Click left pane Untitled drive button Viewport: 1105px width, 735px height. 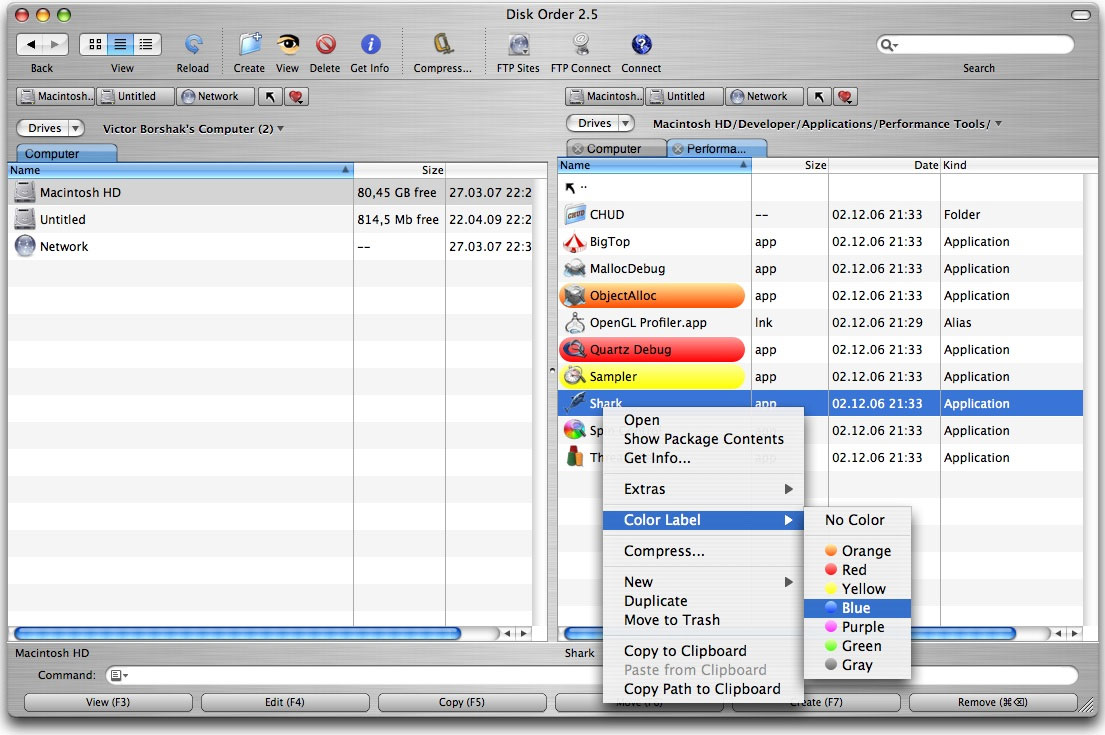click(x=135, y=97)
